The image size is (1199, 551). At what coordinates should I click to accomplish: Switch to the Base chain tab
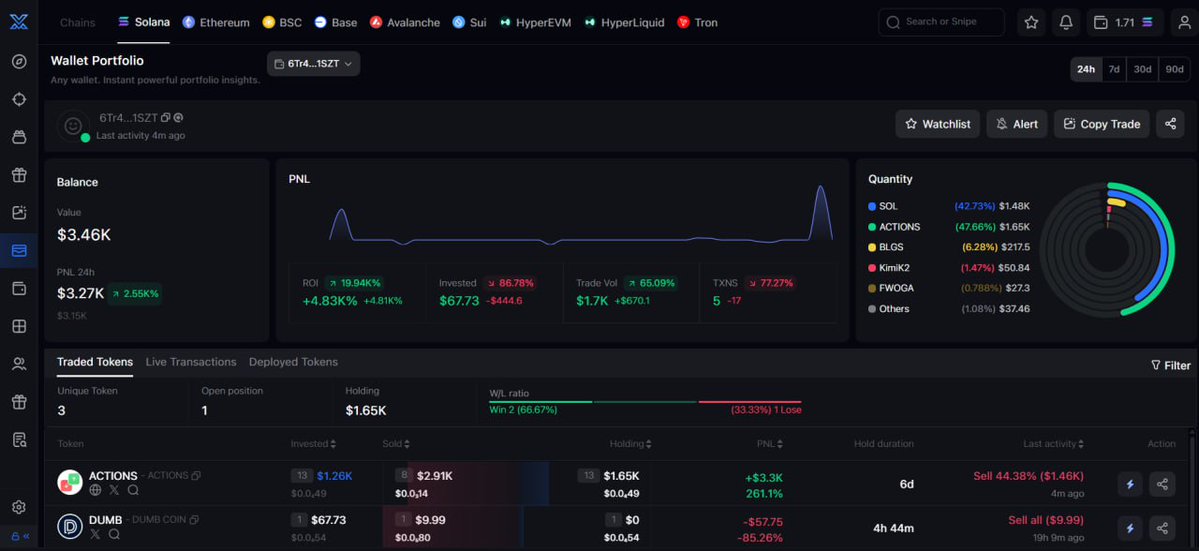[x=336, y=22]
